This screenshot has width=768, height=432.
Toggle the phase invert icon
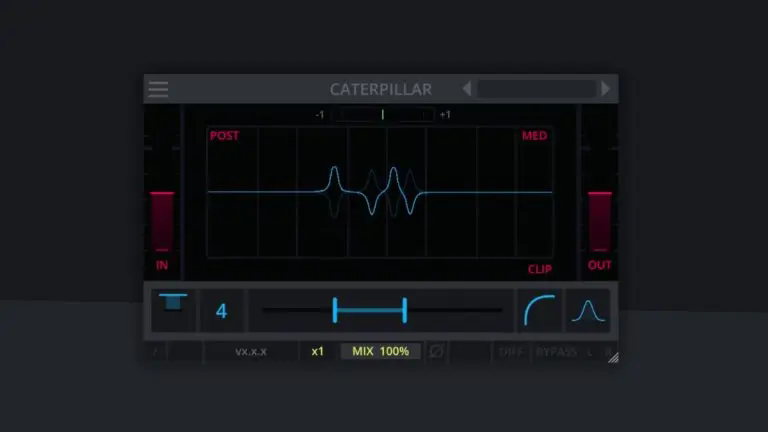(x=436, y=351)
